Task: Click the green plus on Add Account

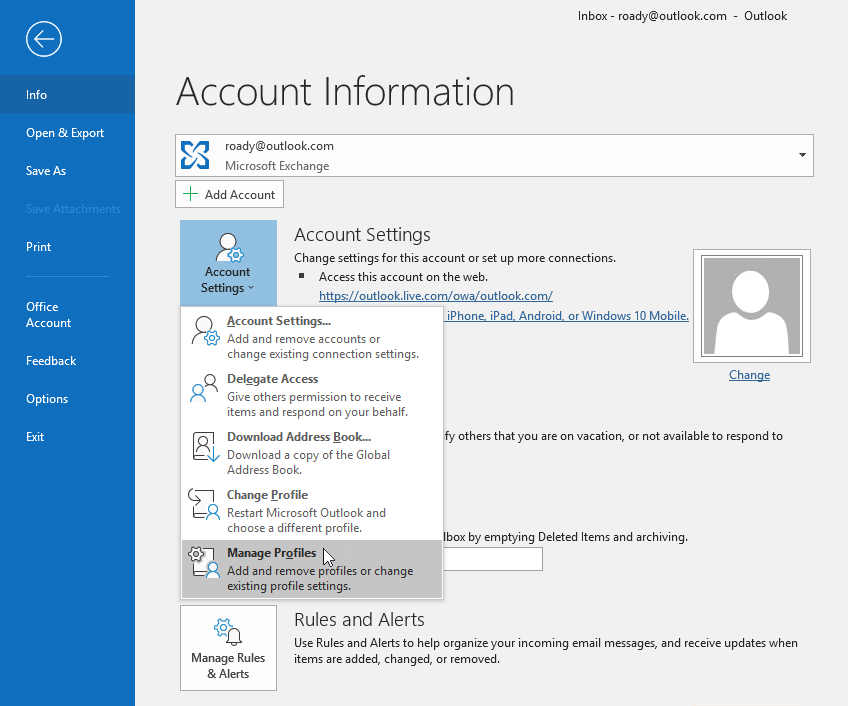Action: pos(189,193)
